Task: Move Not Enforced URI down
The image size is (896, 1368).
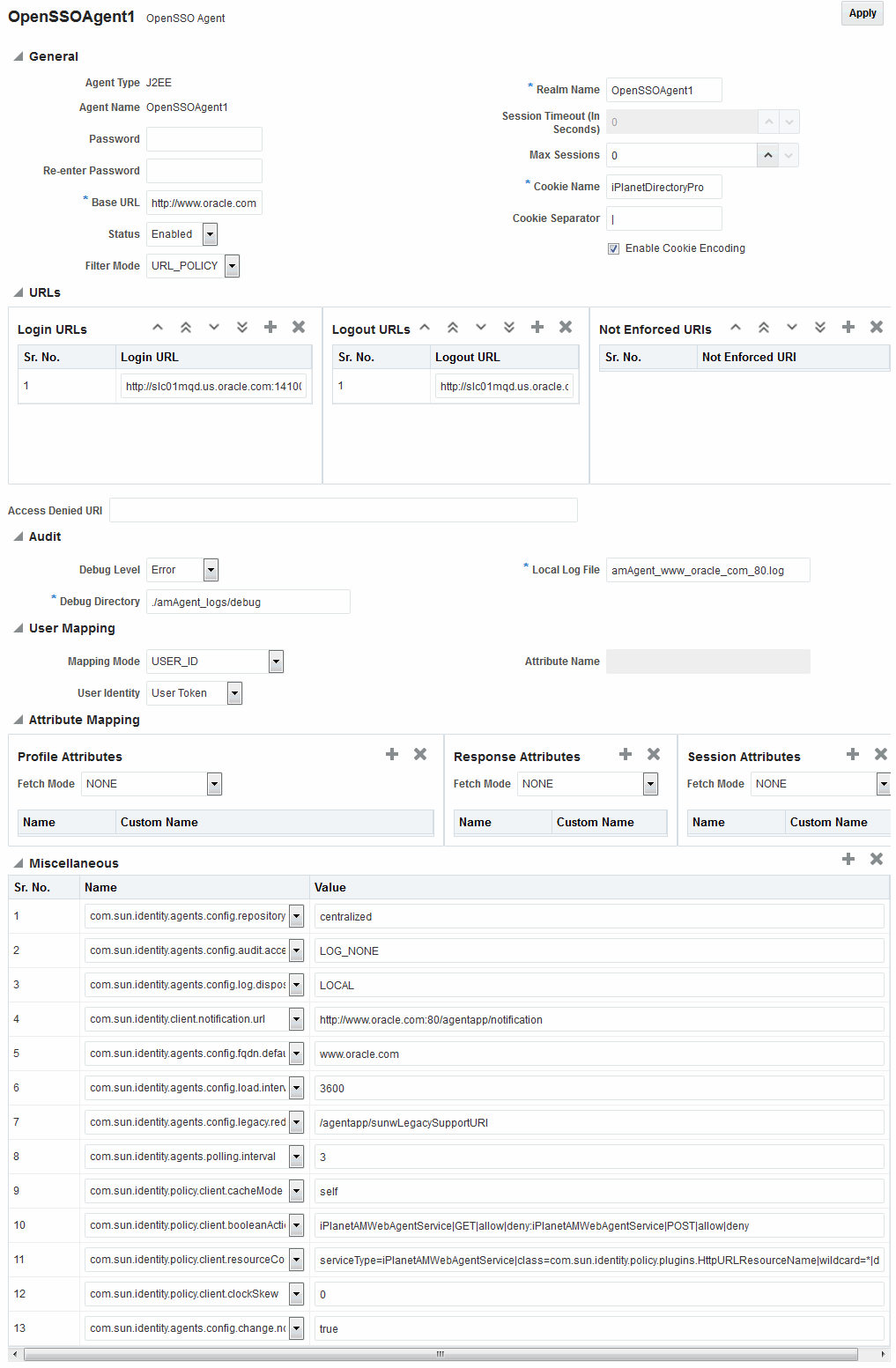Action: [x=792, y=327]
